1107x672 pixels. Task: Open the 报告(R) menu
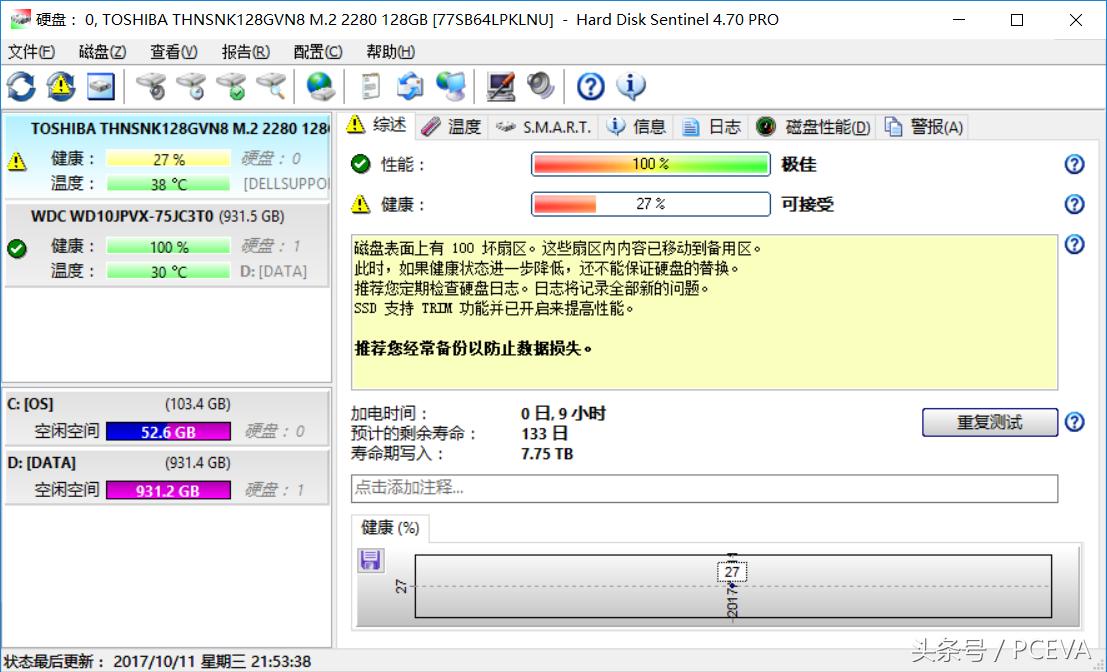click(245, 52)
